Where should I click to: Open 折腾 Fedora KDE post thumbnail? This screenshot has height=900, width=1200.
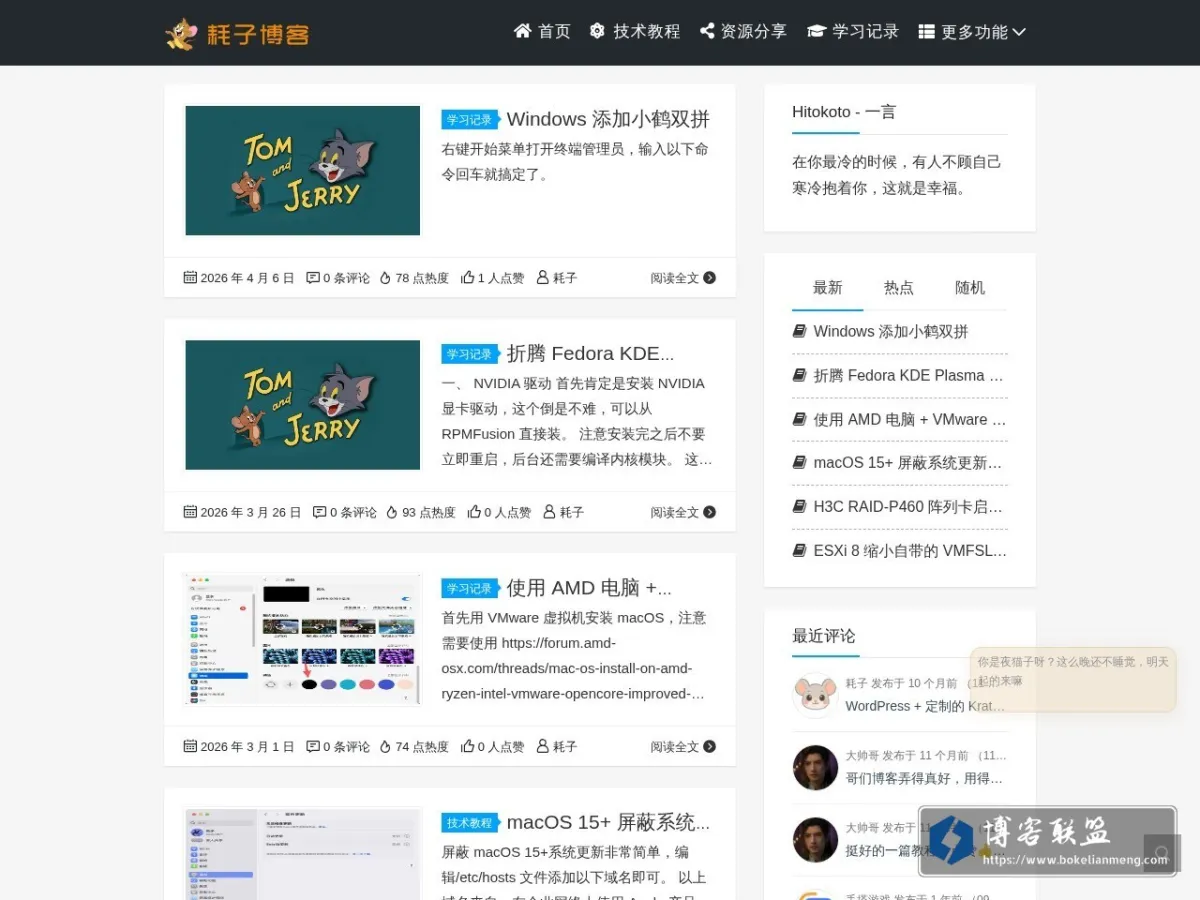tap(302, 405)
